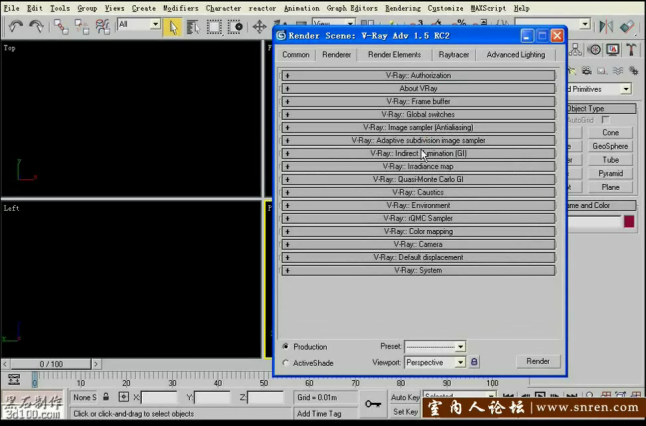The image size is (646, 426).
Task: Click the Render button
Action: 538,361
